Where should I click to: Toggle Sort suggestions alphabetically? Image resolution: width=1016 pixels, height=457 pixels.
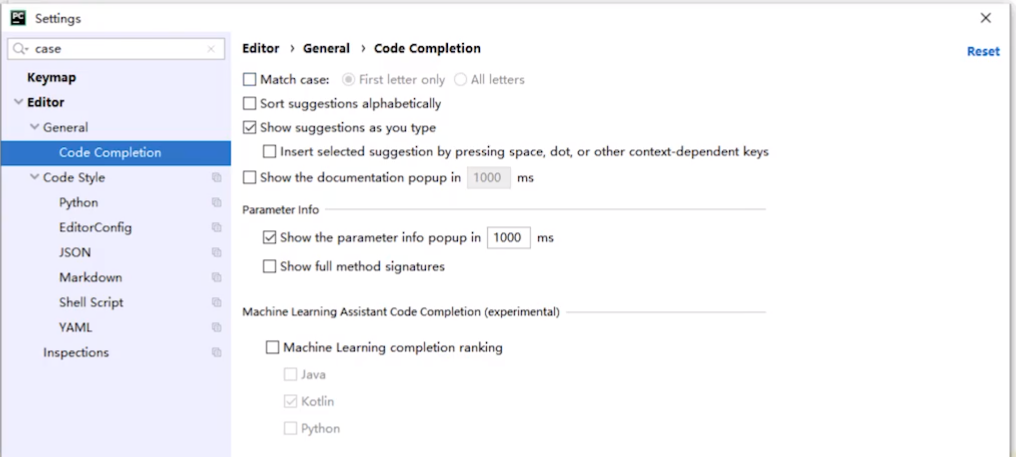pyautogui.click(x=249, y=104)
